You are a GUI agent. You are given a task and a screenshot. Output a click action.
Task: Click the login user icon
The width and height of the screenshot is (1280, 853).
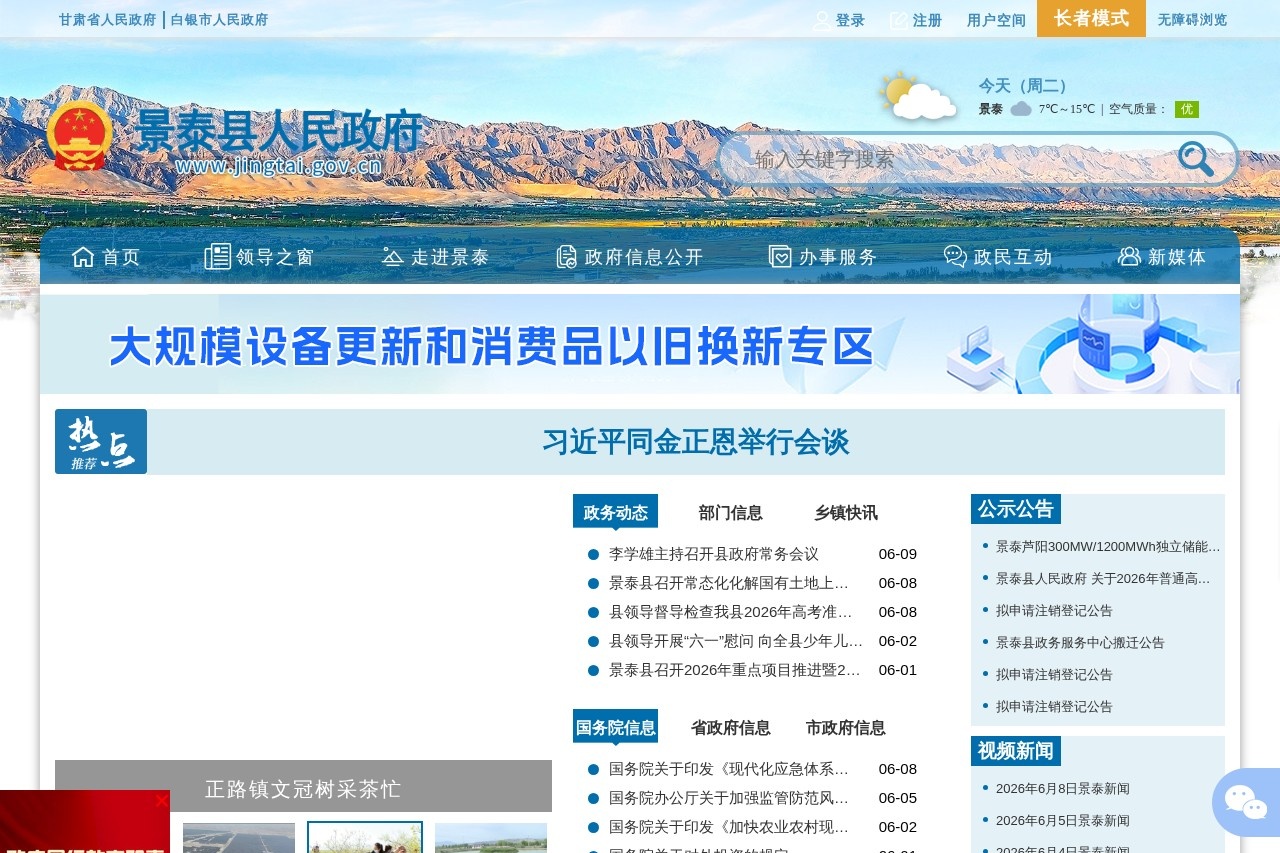click(822, 20)
